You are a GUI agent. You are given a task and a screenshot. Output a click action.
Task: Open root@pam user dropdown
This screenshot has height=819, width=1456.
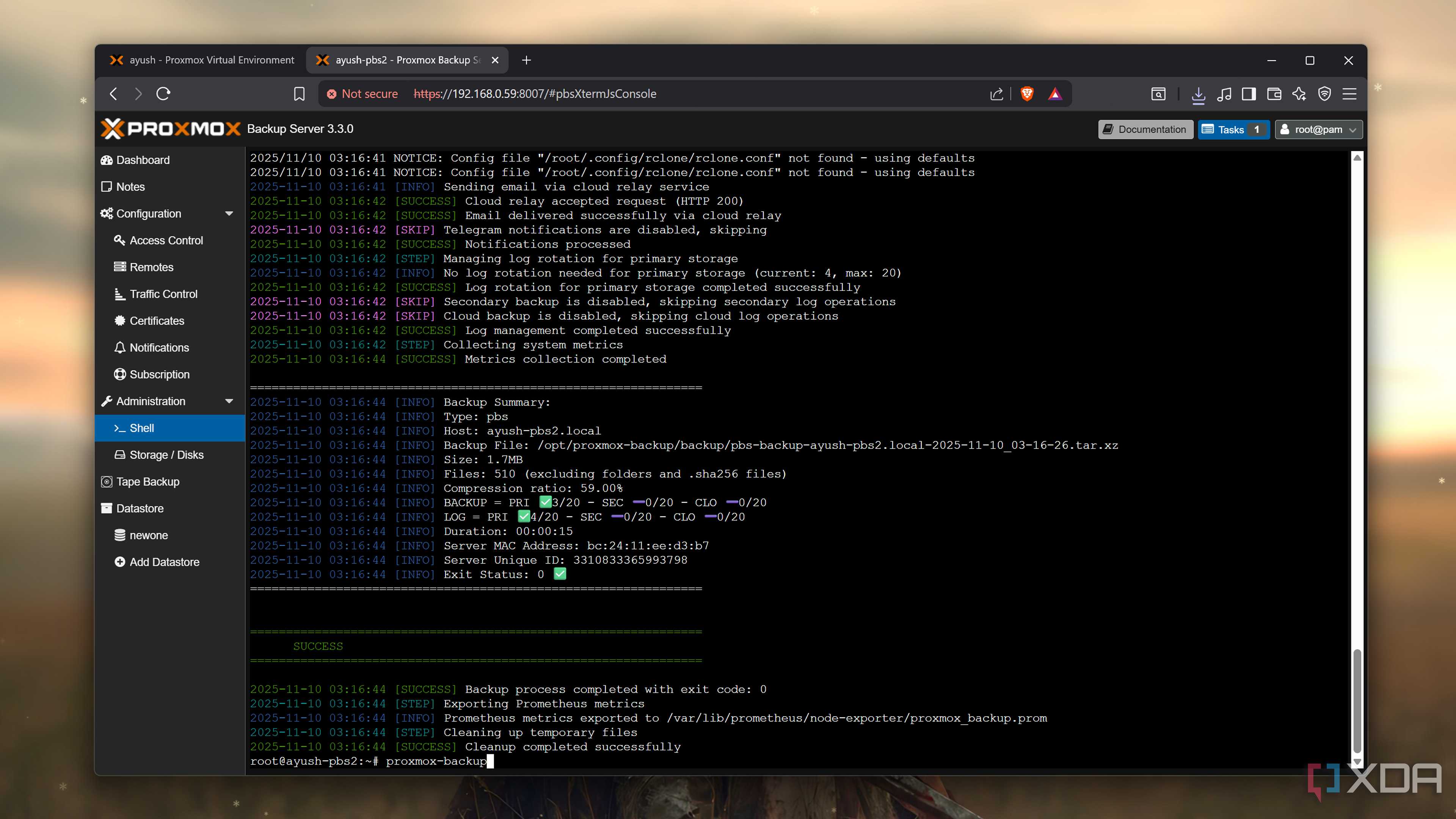click(1318, 129)
